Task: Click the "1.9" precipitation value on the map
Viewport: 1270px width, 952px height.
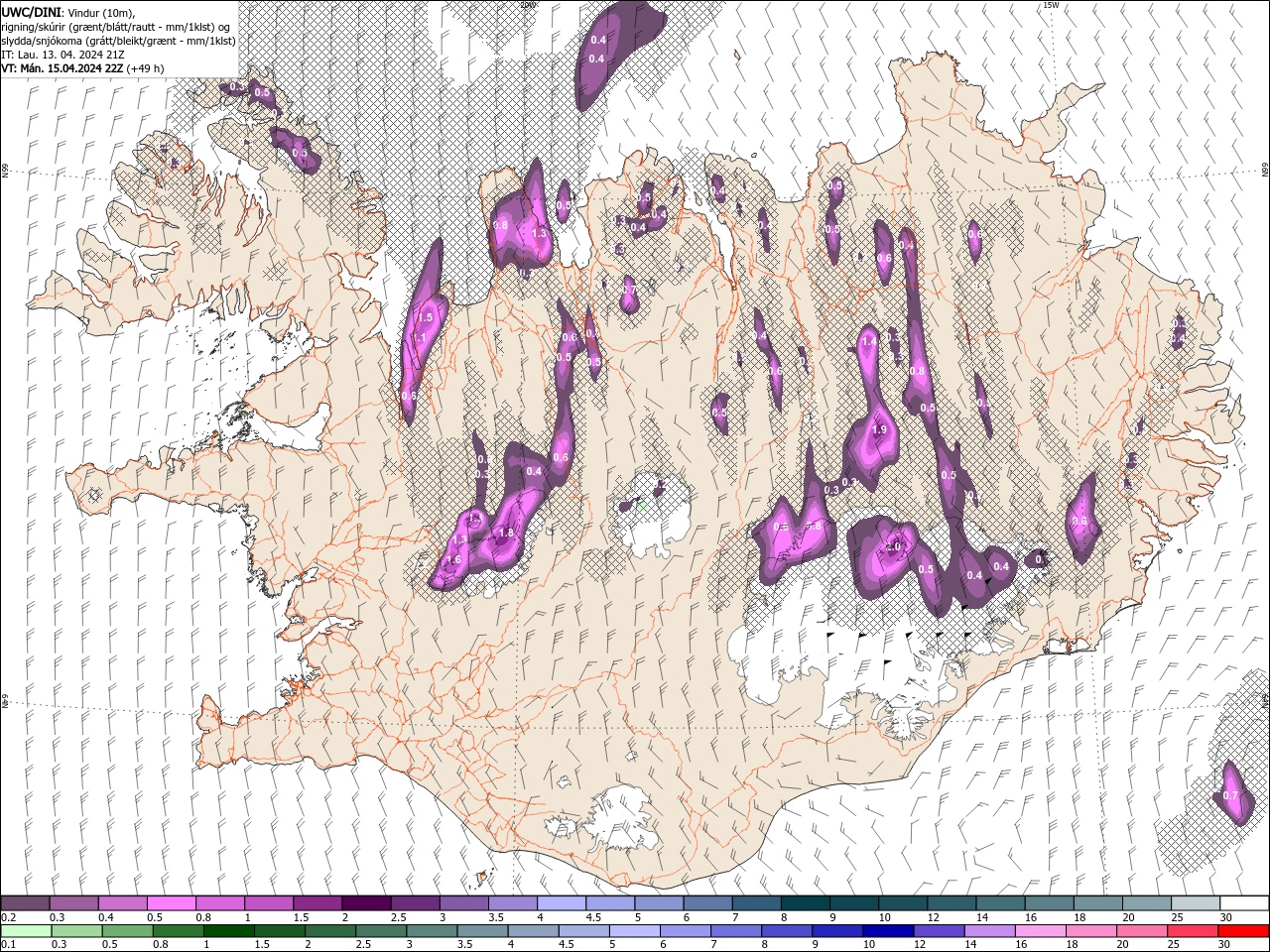Action: click(x=879, y=429)
